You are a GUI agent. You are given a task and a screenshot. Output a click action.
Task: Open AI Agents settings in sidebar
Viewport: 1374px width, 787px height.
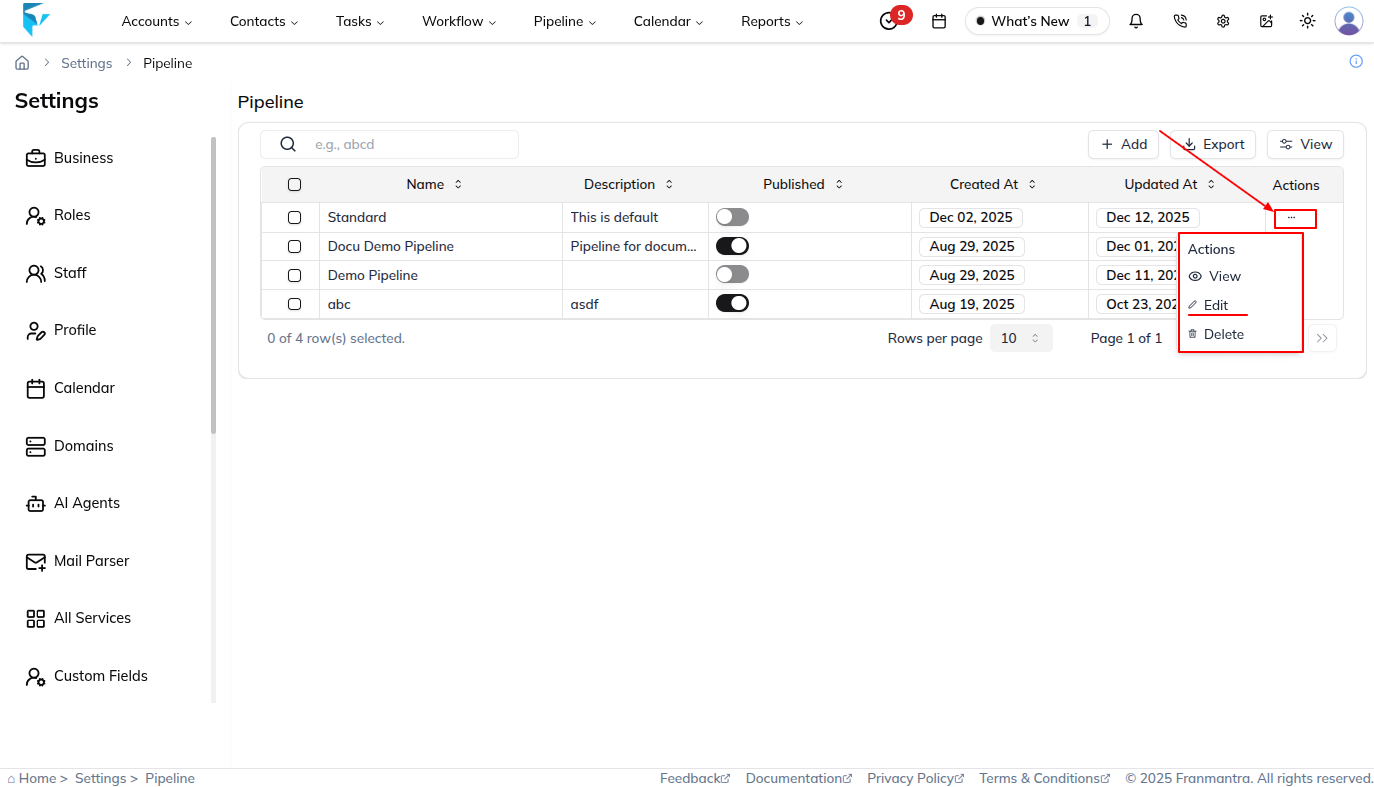[x=72, y=503]
